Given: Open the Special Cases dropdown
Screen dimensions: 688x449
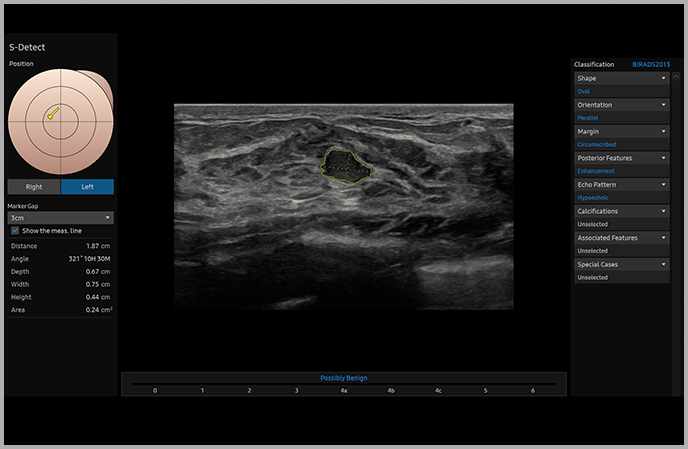Looking at the screenshot, I should click(621, 265).
